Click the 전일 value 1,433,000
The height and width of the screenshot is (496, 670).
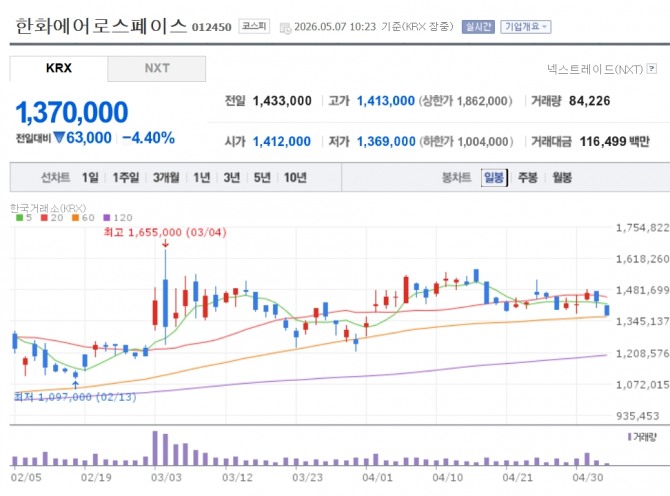click(282, 101)
